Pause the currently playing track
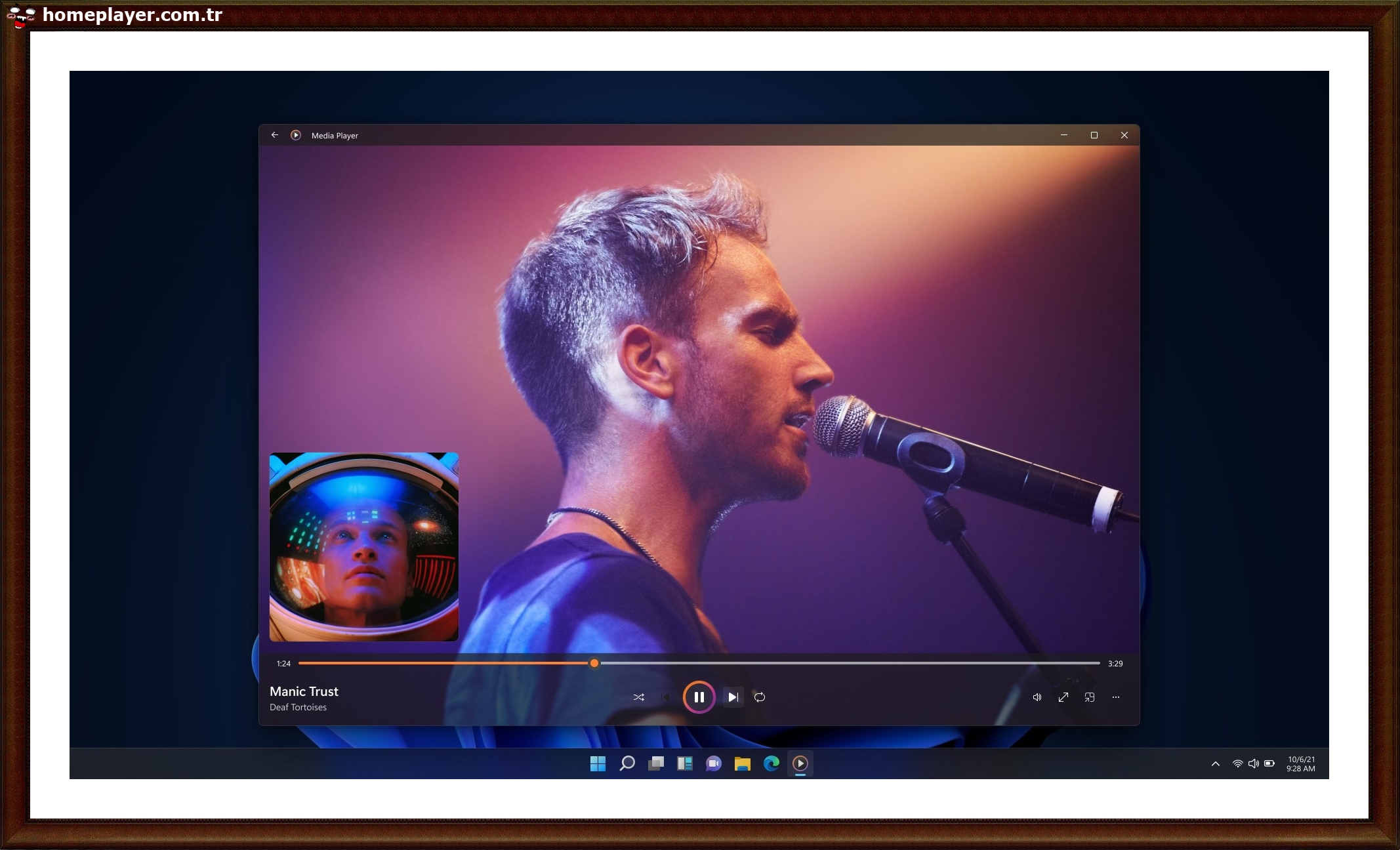The image size is (1400, 850). click(699, 697)
